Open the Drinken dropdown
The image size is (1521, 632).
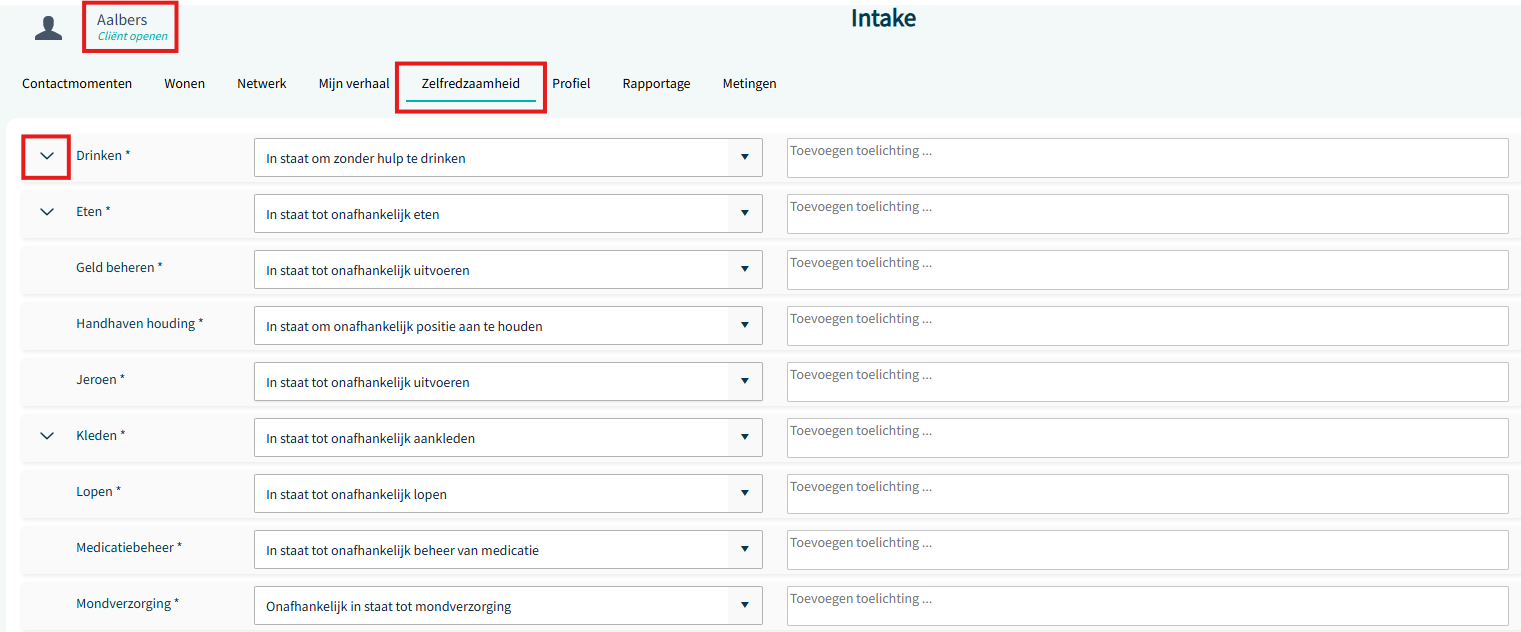pyautogui.click(x=508, y=158)
